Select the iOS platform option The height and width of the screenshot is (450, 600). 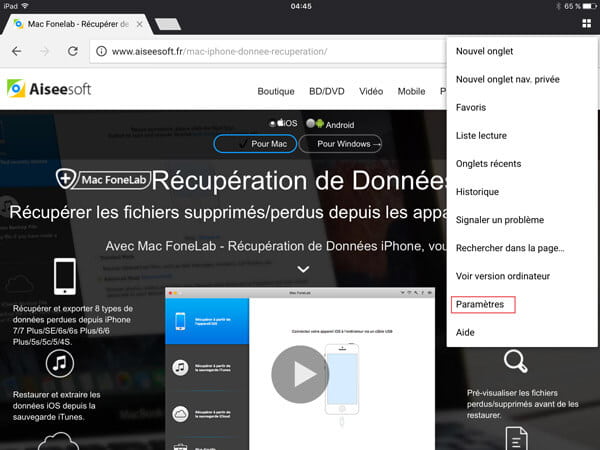click(284, 123)
